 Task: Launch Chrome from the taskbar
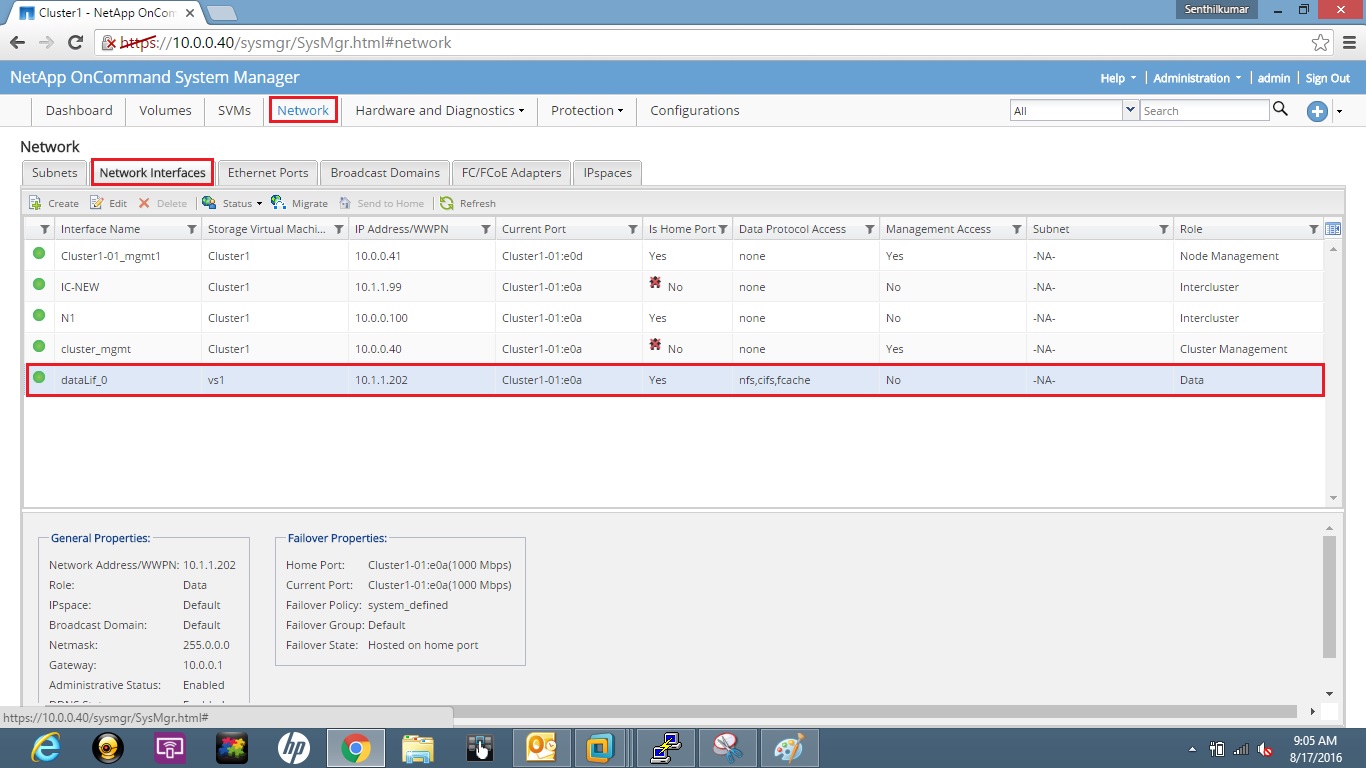click(355, 747)
